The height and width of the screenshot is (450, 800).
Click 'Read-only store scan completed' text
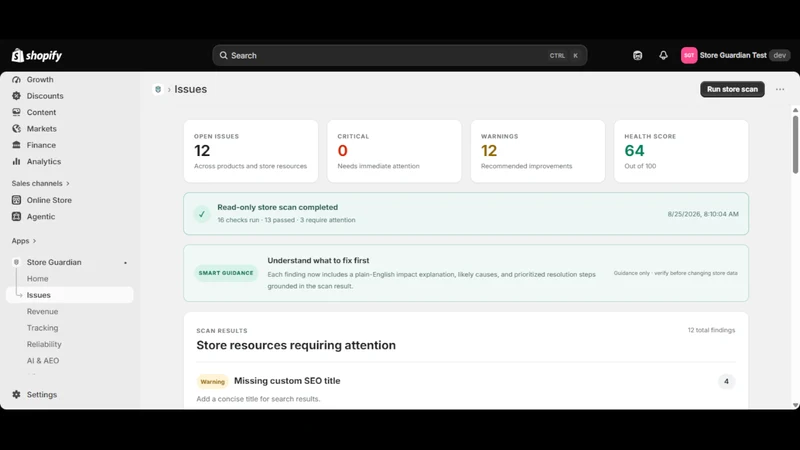coord(278,207)
